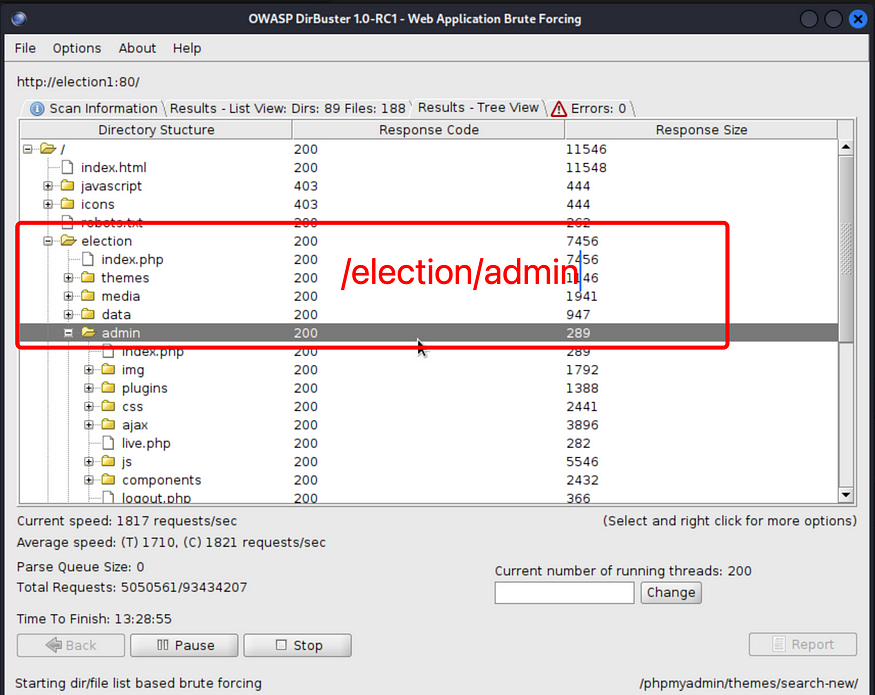Click the election open folder icon

69,241
